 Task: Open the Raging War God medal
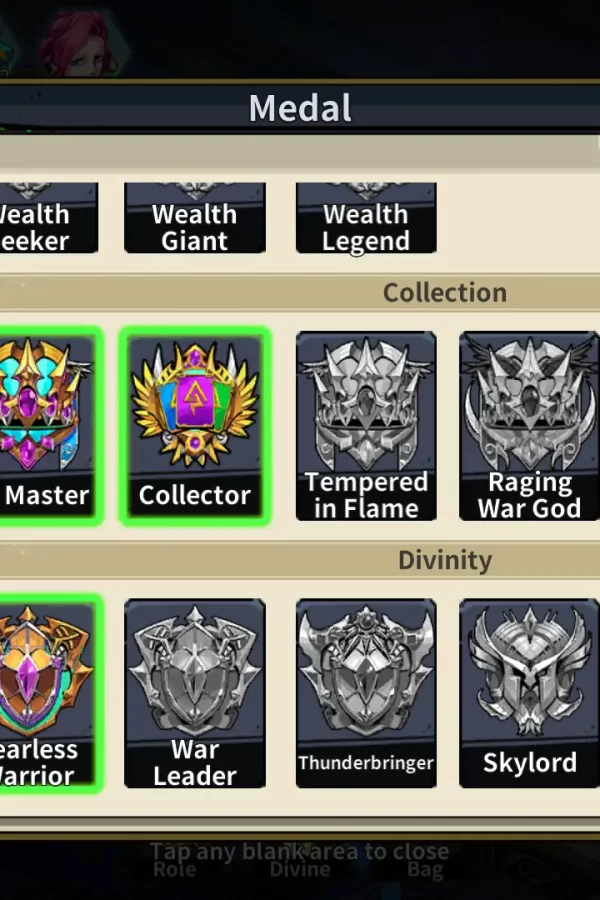(x=529, y=426)
